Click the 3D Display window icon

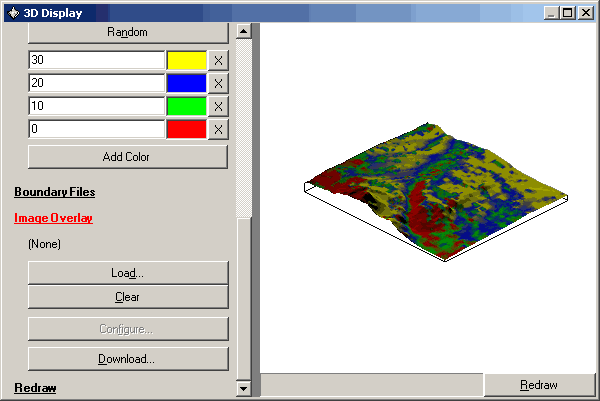[x=13, y=13]
